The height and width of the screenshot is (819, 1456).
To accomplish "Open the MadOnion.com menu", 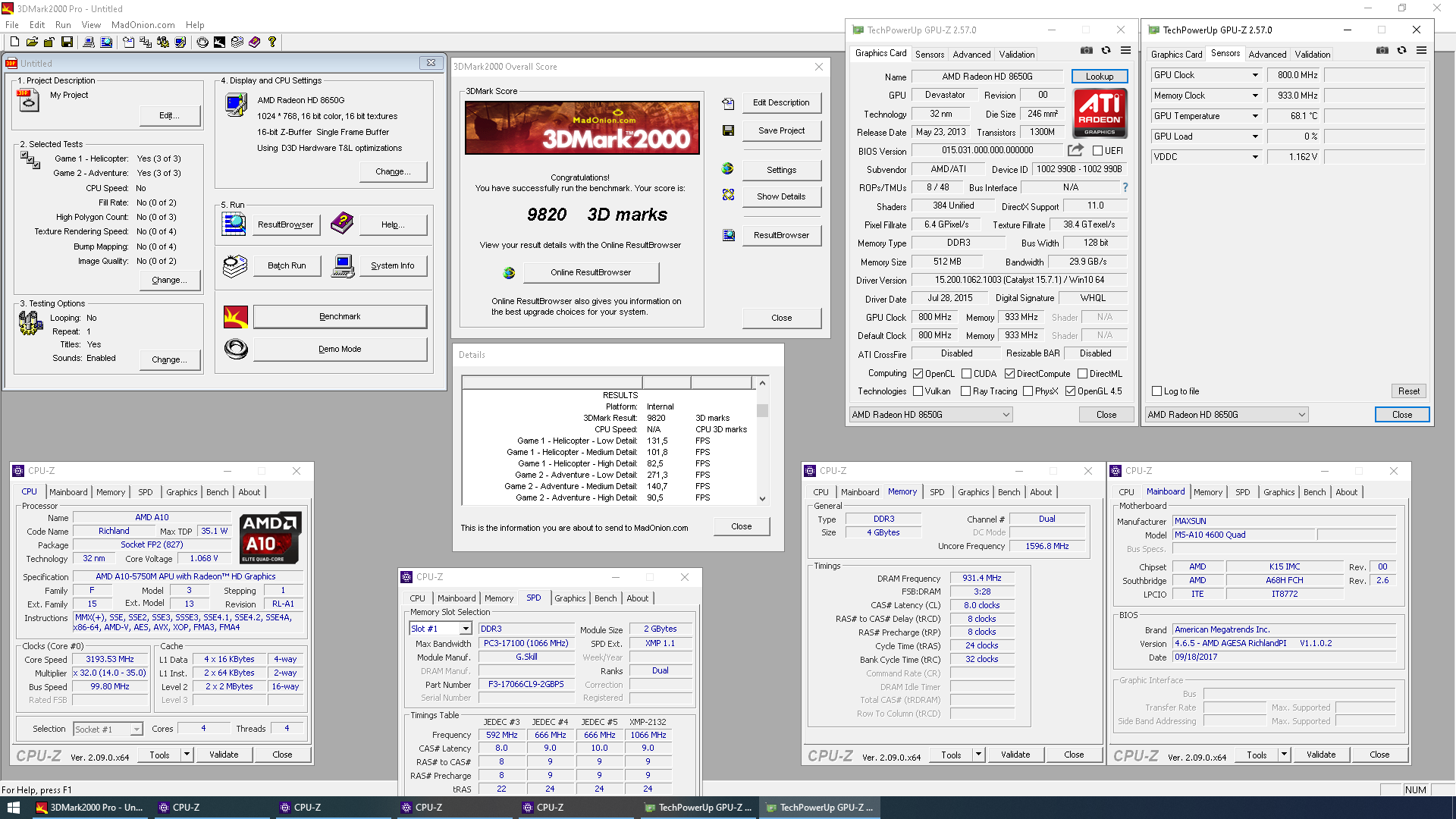I will [143, 25].
